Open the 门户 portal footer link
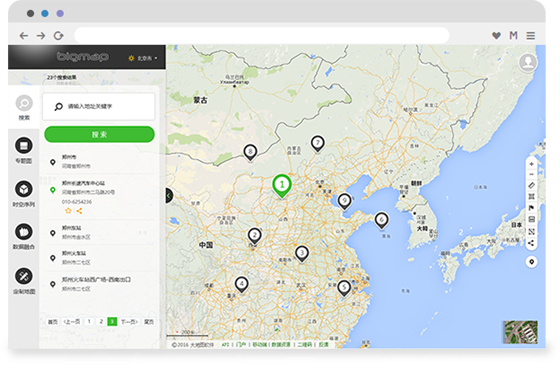 tap(241, 345)
